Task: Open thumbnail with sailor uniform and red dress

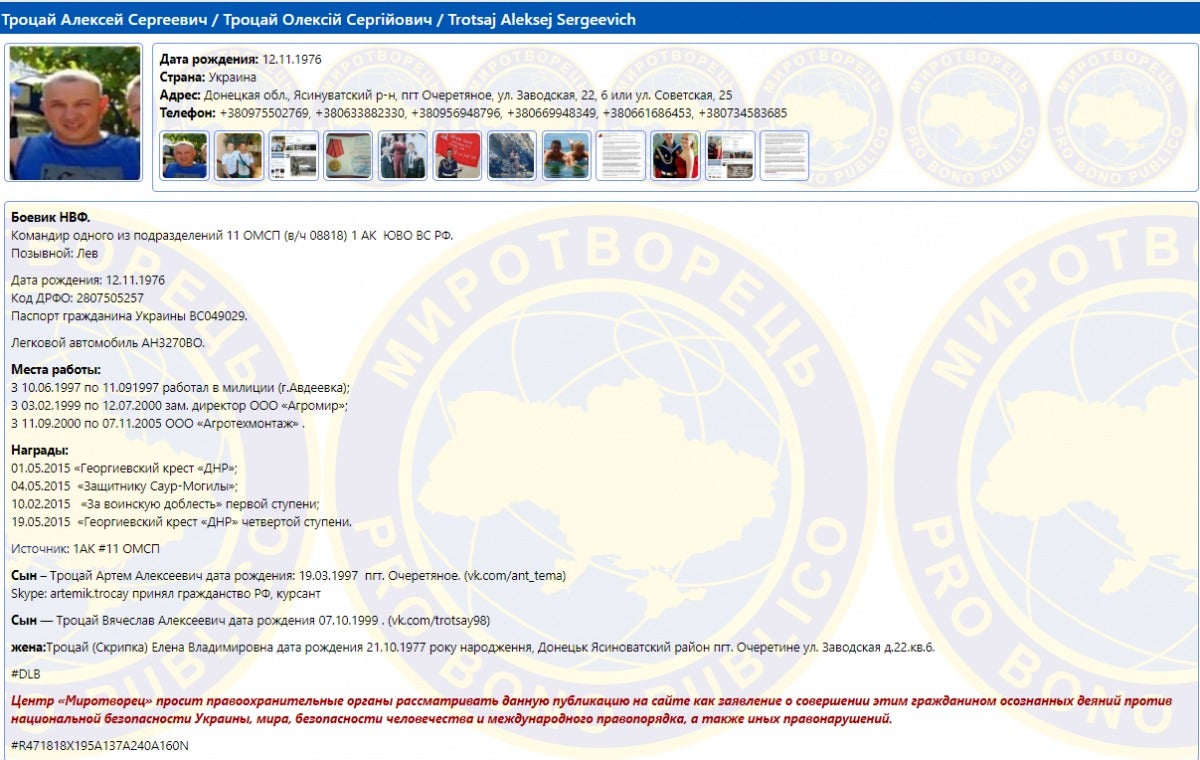Action: tap(676, 156)
